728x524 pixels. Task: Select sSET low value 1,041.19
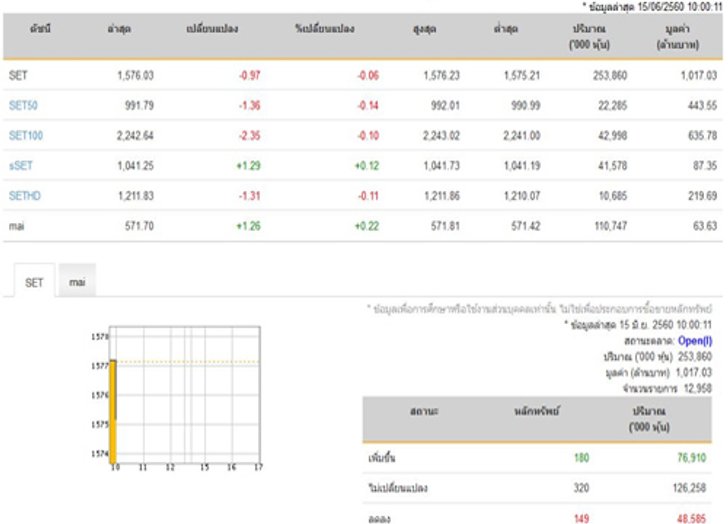pos(522,166)
